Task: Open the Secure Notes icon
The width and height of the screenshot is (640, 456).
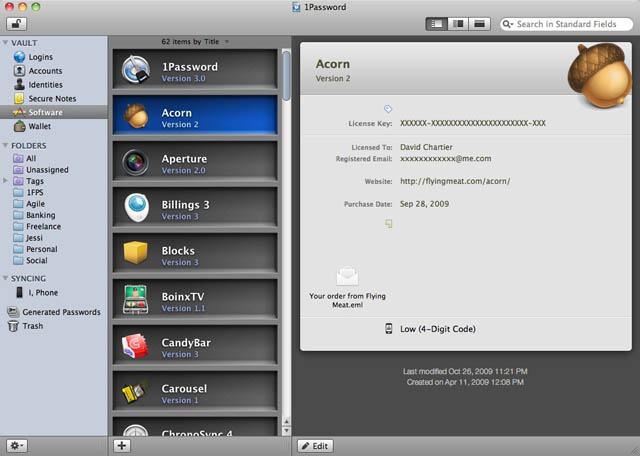Action: coord(19,98)
